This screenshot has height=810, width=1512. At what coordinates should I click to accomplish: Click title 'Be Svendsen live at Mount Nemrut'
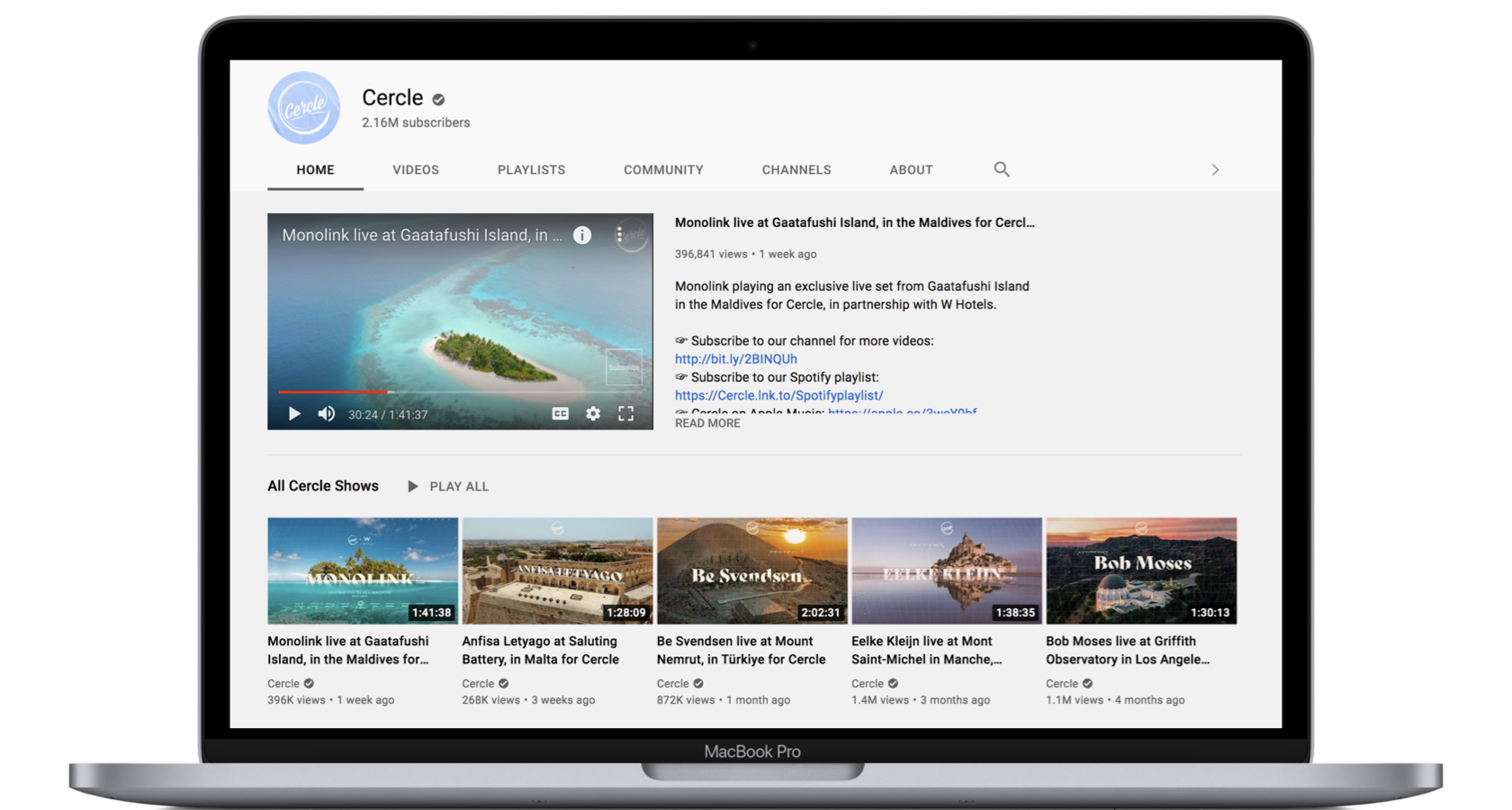tap(741, 650)
